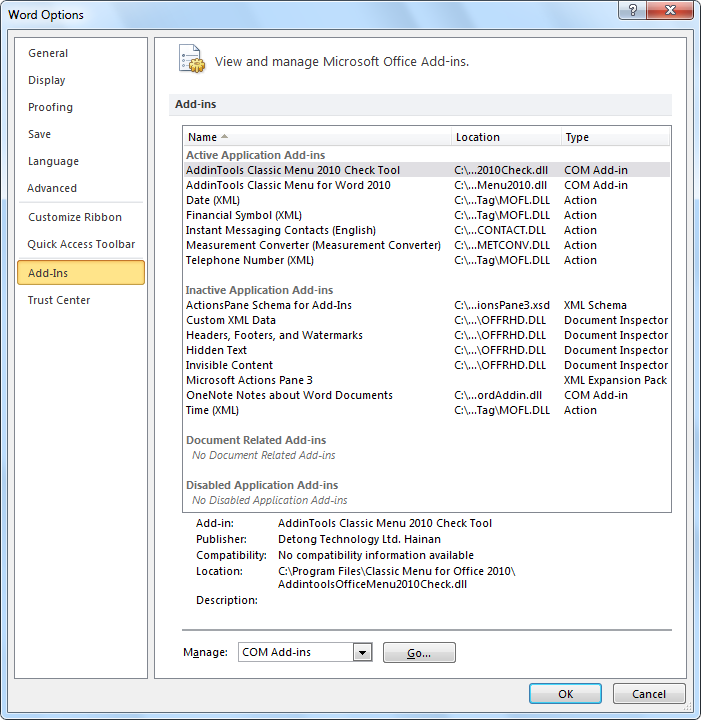Go to the Advanced category
701x720 pixels.
pyautogui.click(x=81, y=188)
